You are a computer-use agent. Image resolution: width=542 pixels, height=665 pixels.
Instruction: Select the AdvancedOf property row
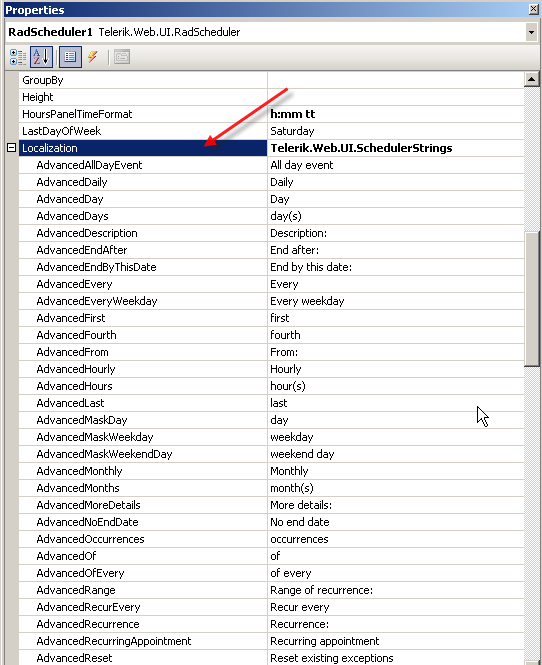pos(143,556)
